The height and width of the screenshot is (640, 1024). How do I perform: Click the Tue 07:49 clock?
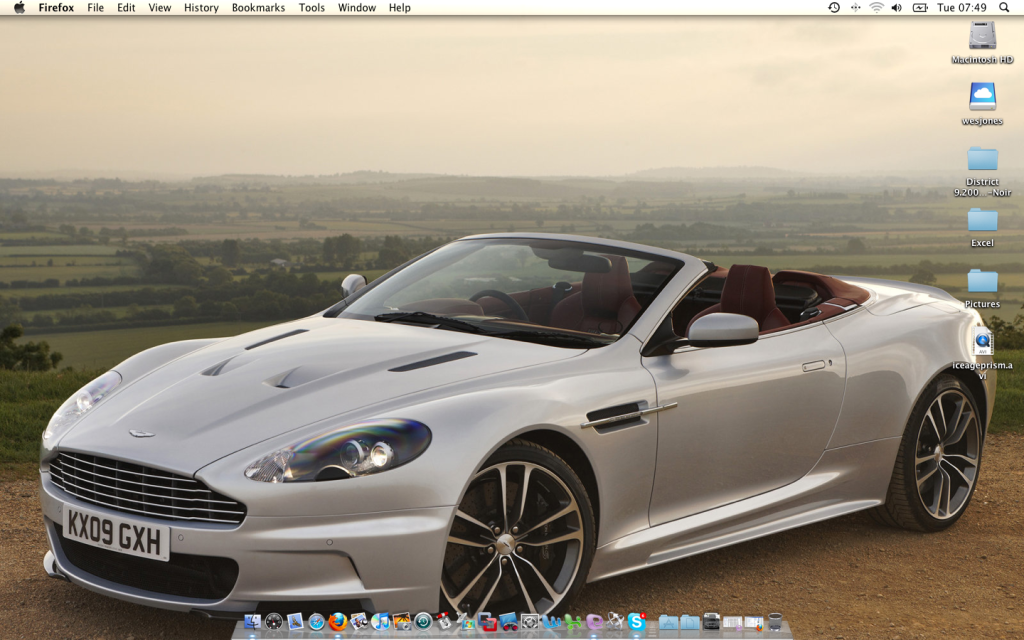(961, 8)
